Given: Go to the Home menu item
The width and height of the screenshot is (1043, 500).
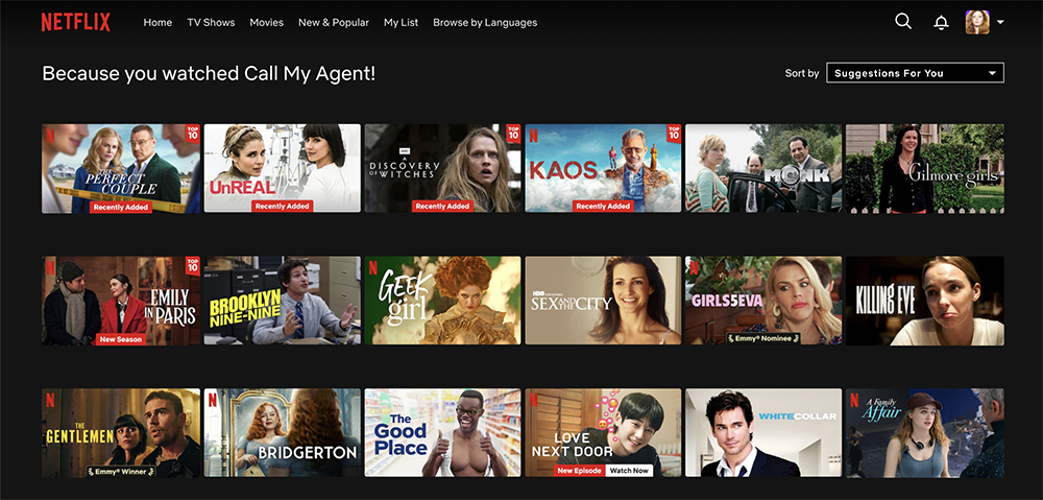Looking at the screenshot, I should click(x=158, y=22).
